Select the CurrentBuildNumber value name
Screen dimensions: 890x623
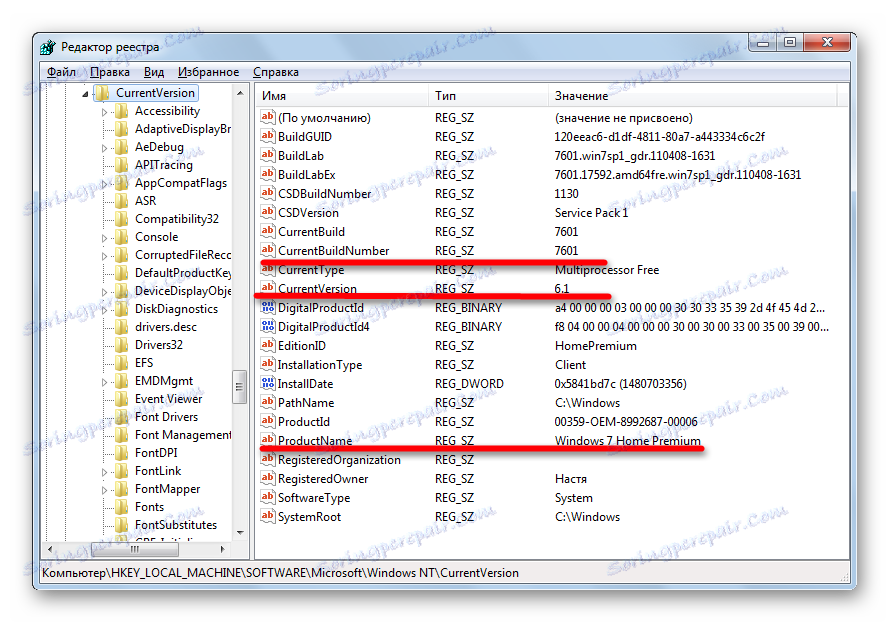click(333, 251)
